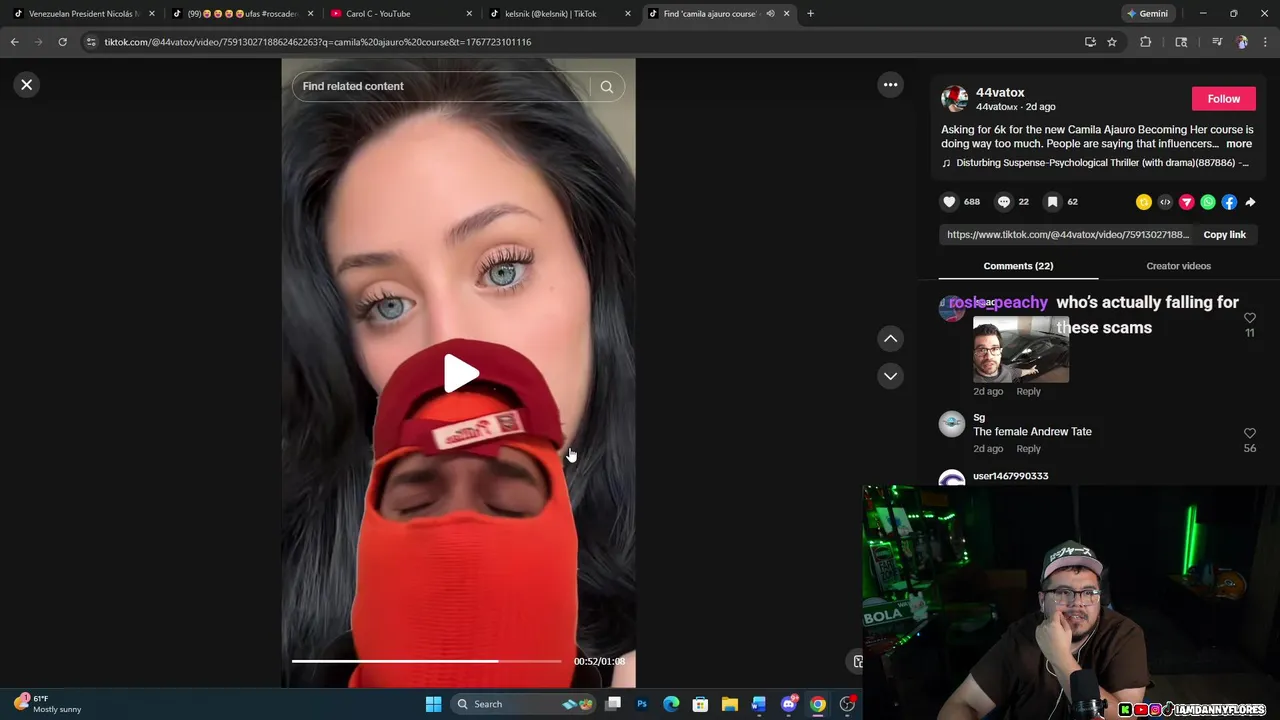Switch to the Venezuelan President browser tab
This screenshot has height=720, width=1280.
coord(84,14)
